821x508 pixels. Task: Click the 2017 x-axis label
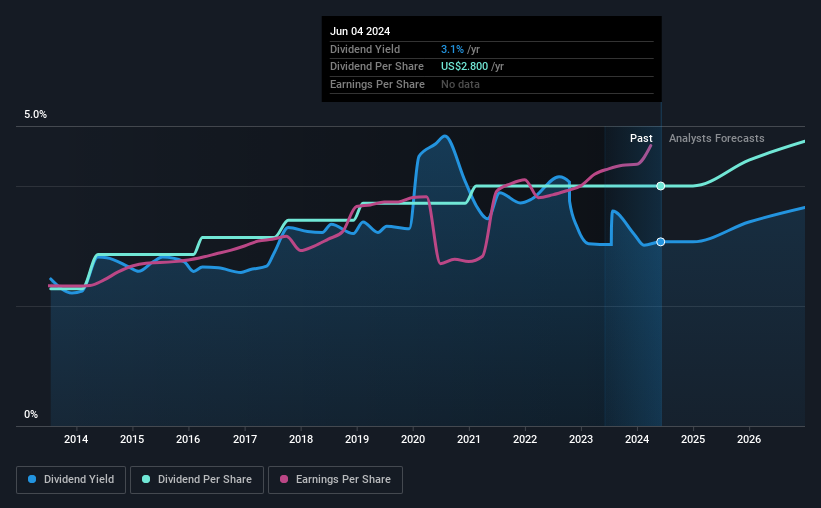(x=245, y=439)
